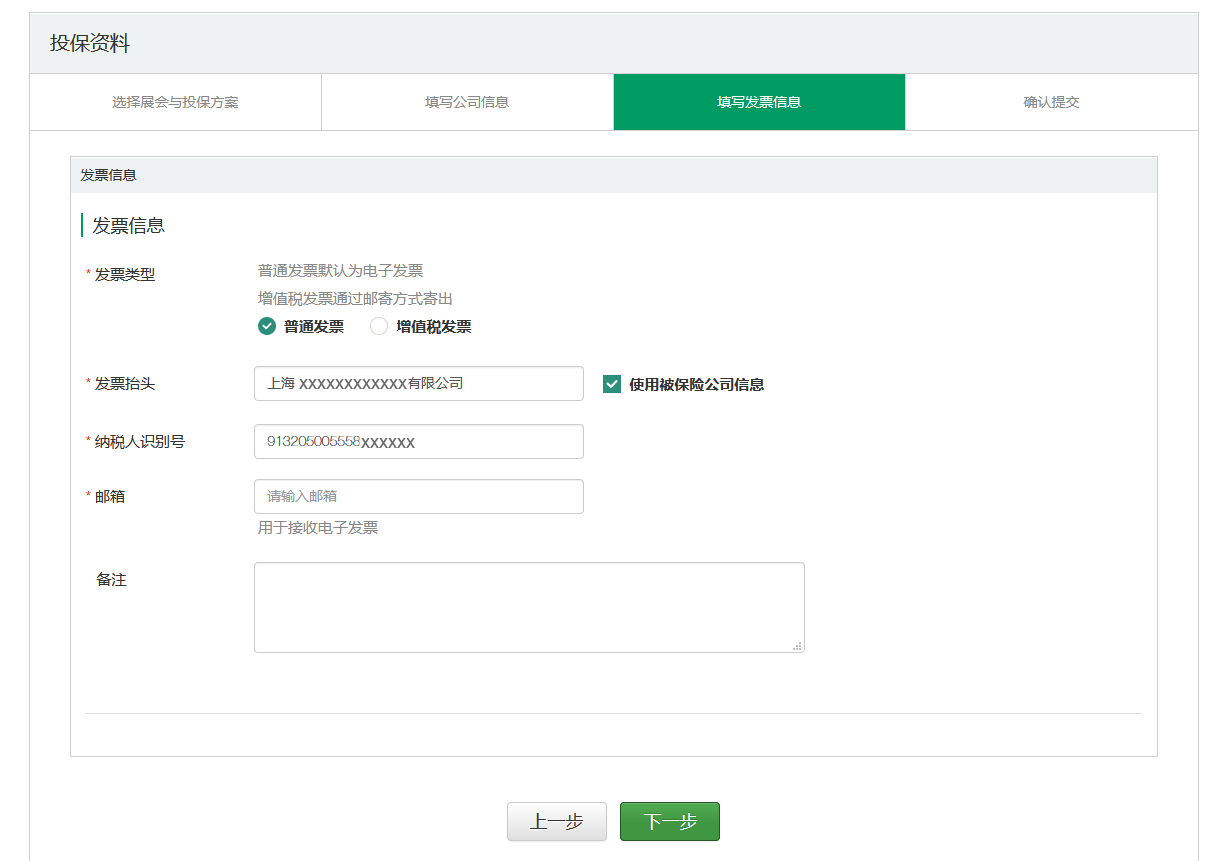Open the 选择展会与投保方案 step tab
Screen dimensions: 1211x861
[175, 102]
